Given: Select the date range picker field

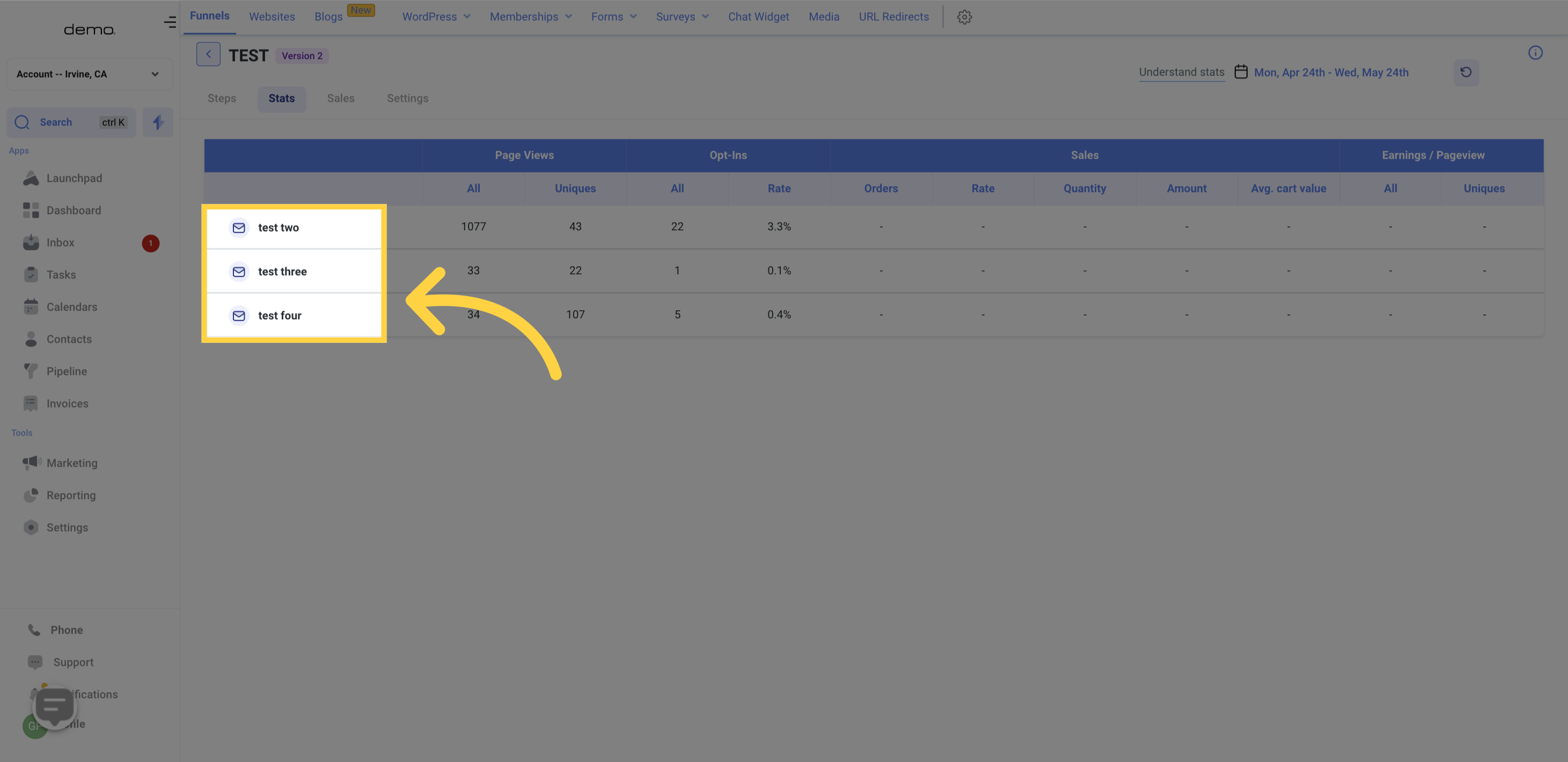Looking at the screenshot, I should click(1321, 72).
